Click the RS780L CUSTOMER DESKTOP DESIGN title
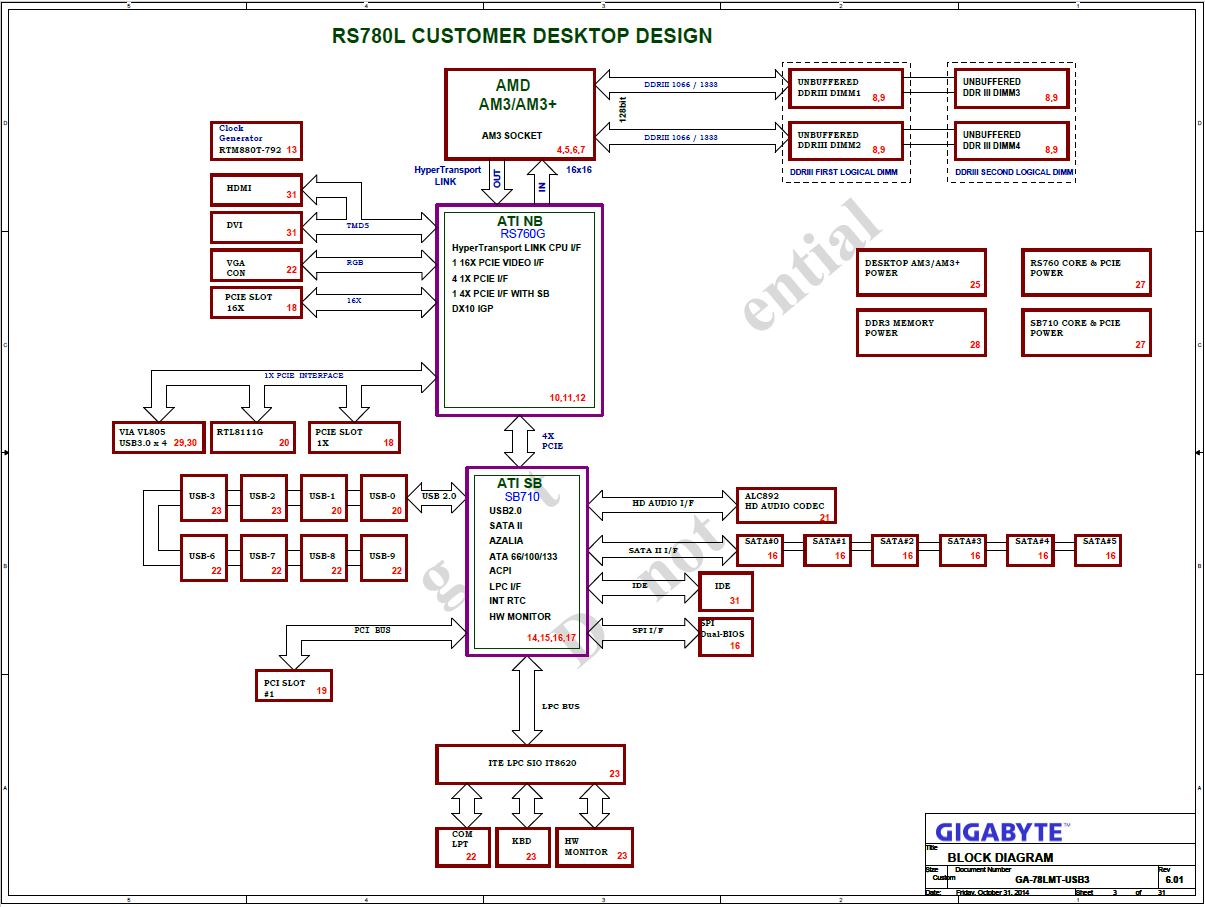 [522, 36]
